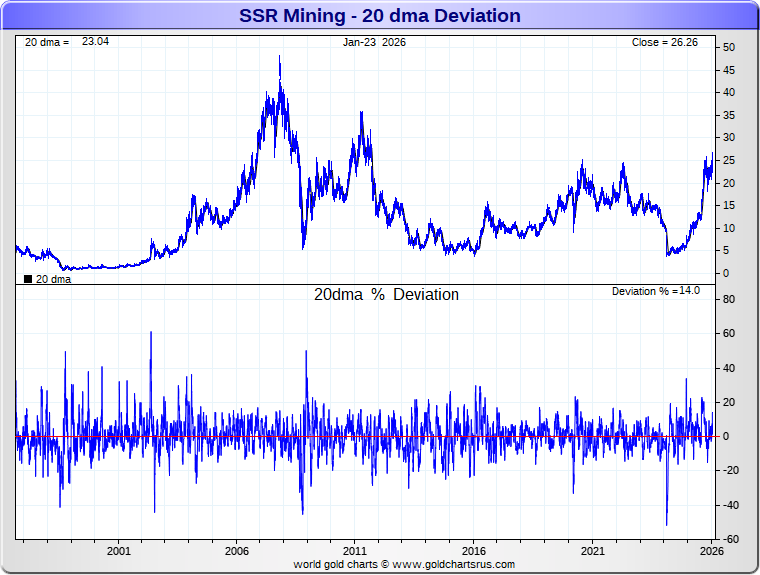Click the Close = 26.26 readout
Screen dimensions: 760x575
pyautogui.click(x=665, y=42)
